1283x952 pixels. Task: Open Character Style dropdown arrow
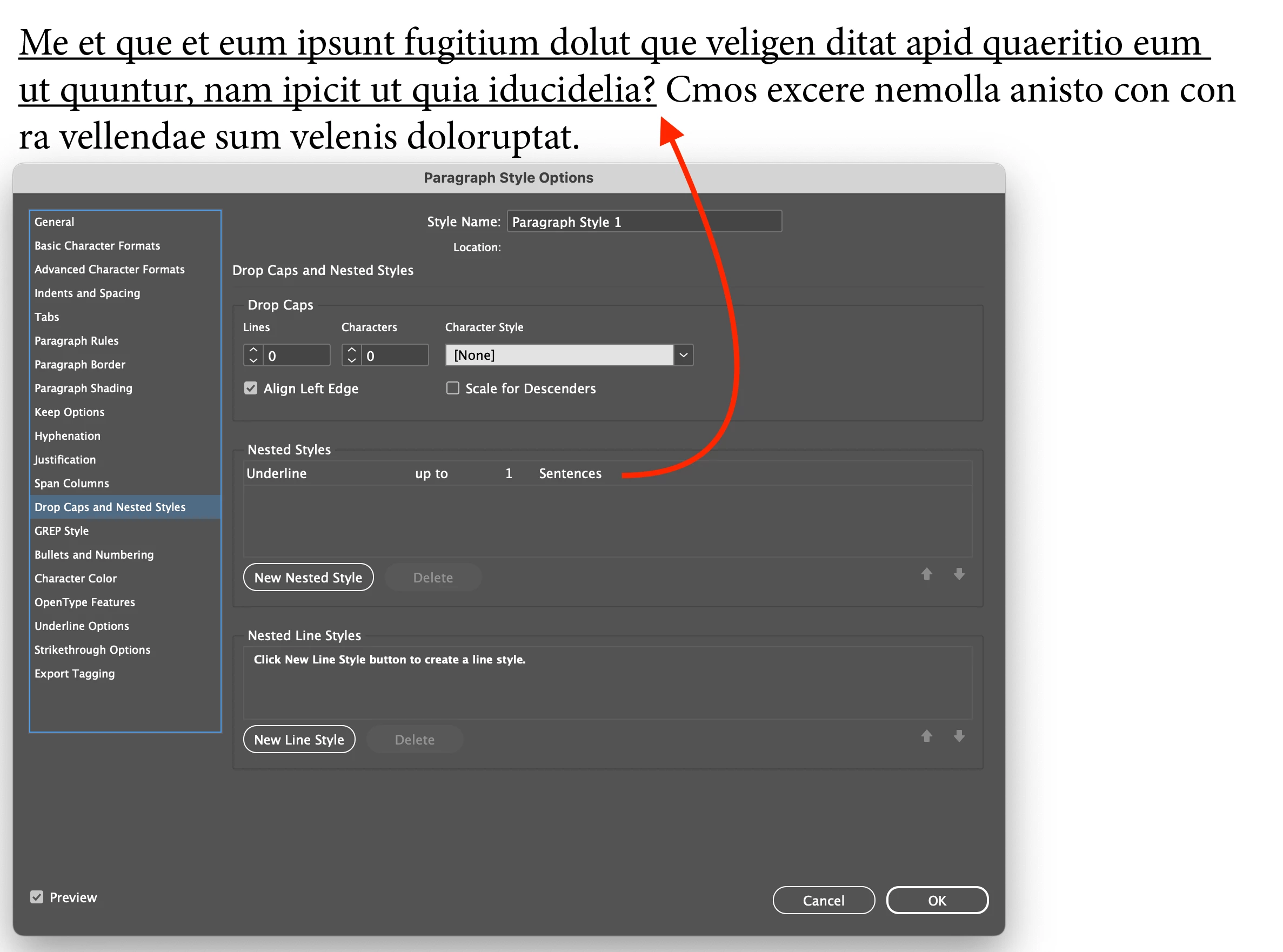pyautogui.click(x=683, y=355)
